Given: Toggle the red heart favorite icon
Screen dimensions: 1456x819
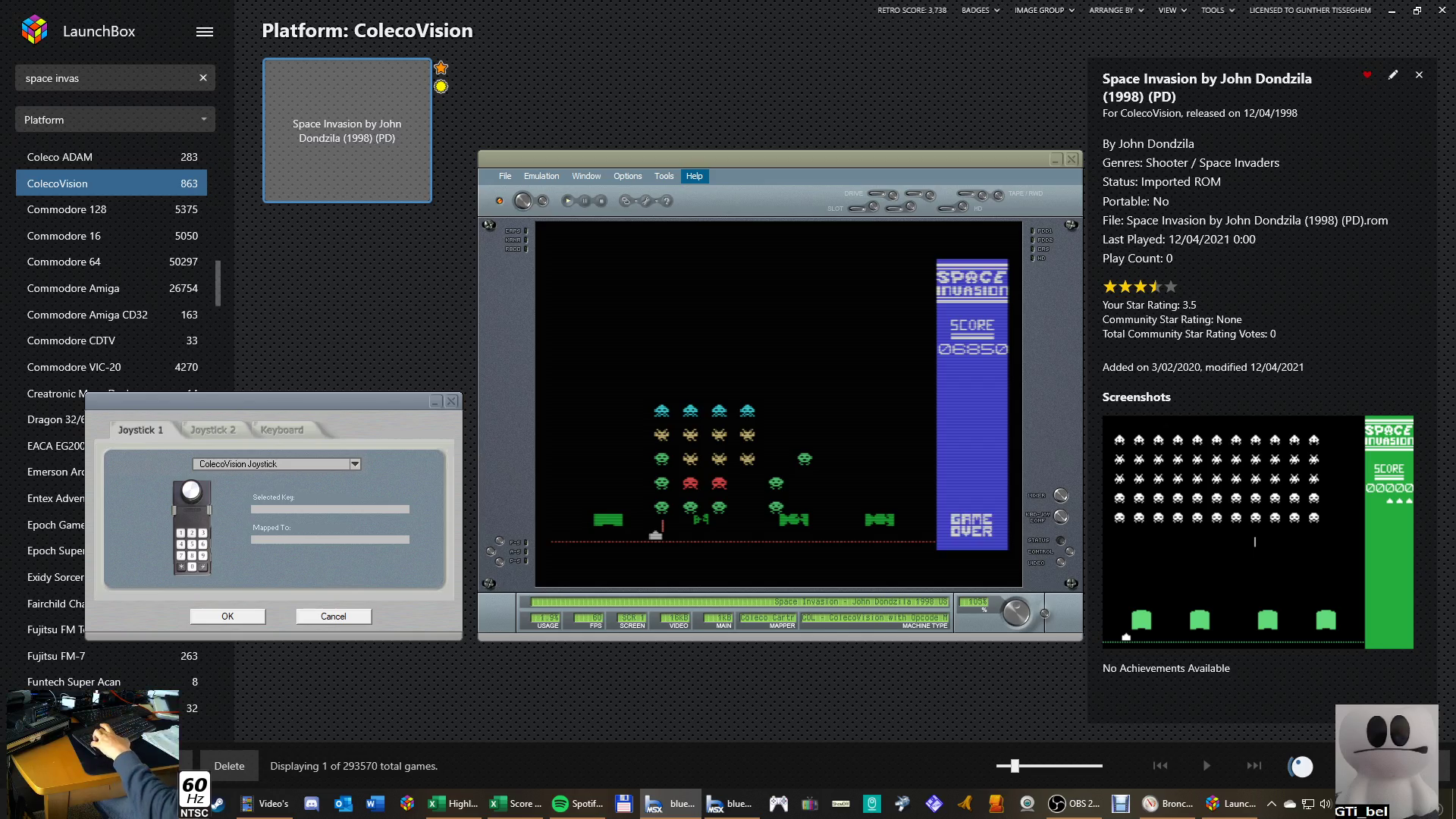Looking at the screenshot, I should (1367, 75).
